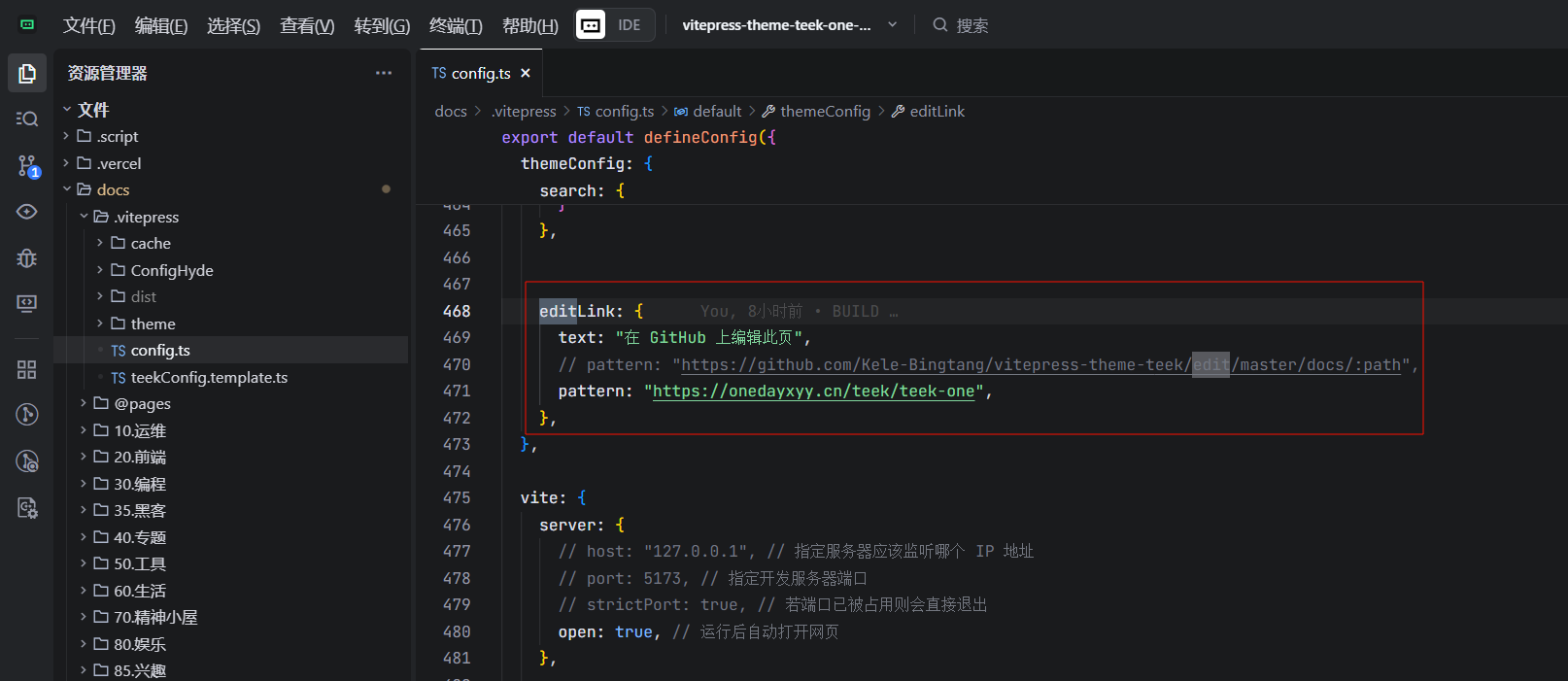Open the 文件(F) menu
The image size is (1568, 681).
pos(89,25)
